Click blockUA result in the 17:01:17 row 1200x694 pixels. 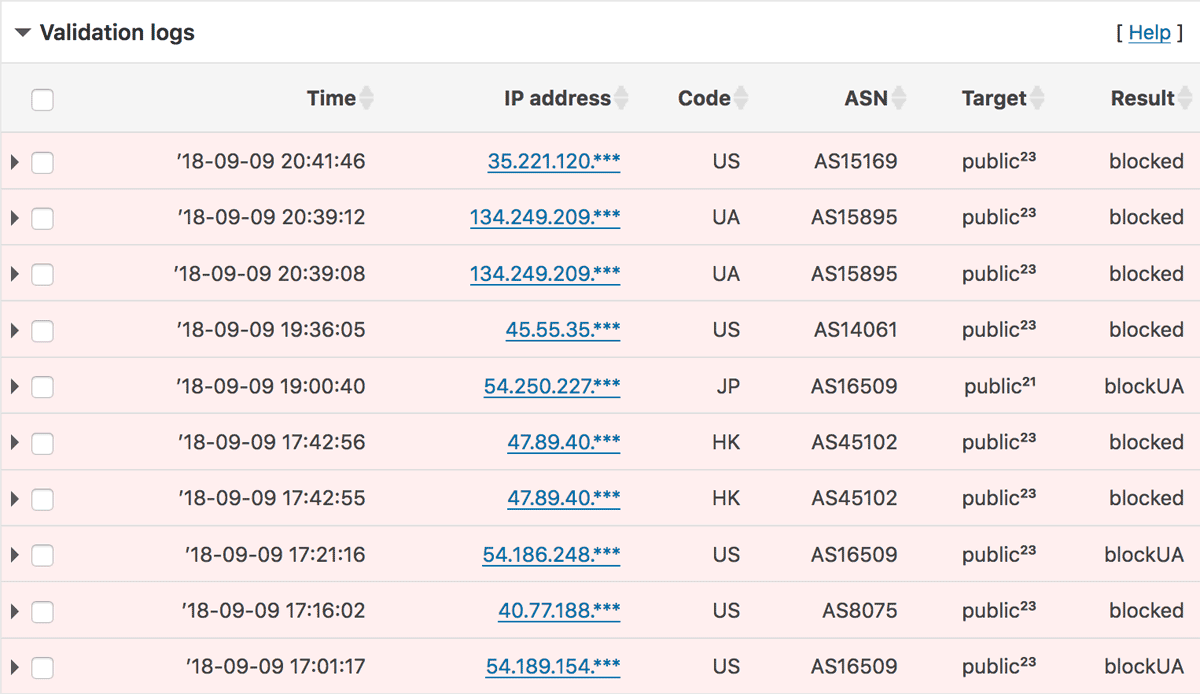click(x=1144, y=665)
